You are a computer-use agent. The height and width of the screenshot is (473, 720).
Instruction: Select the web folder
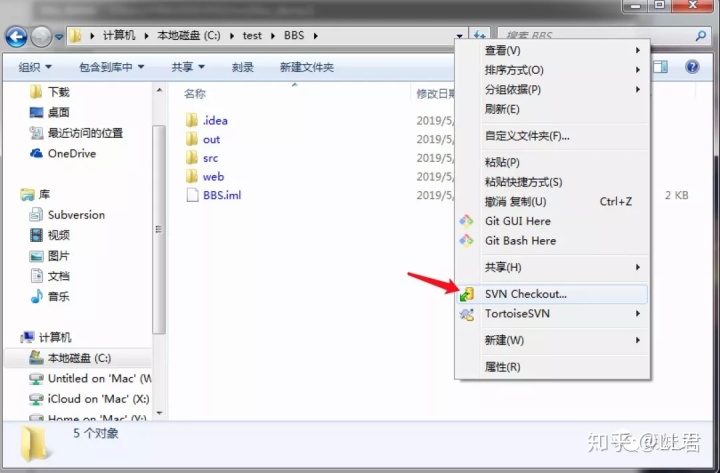click(205, 176)
